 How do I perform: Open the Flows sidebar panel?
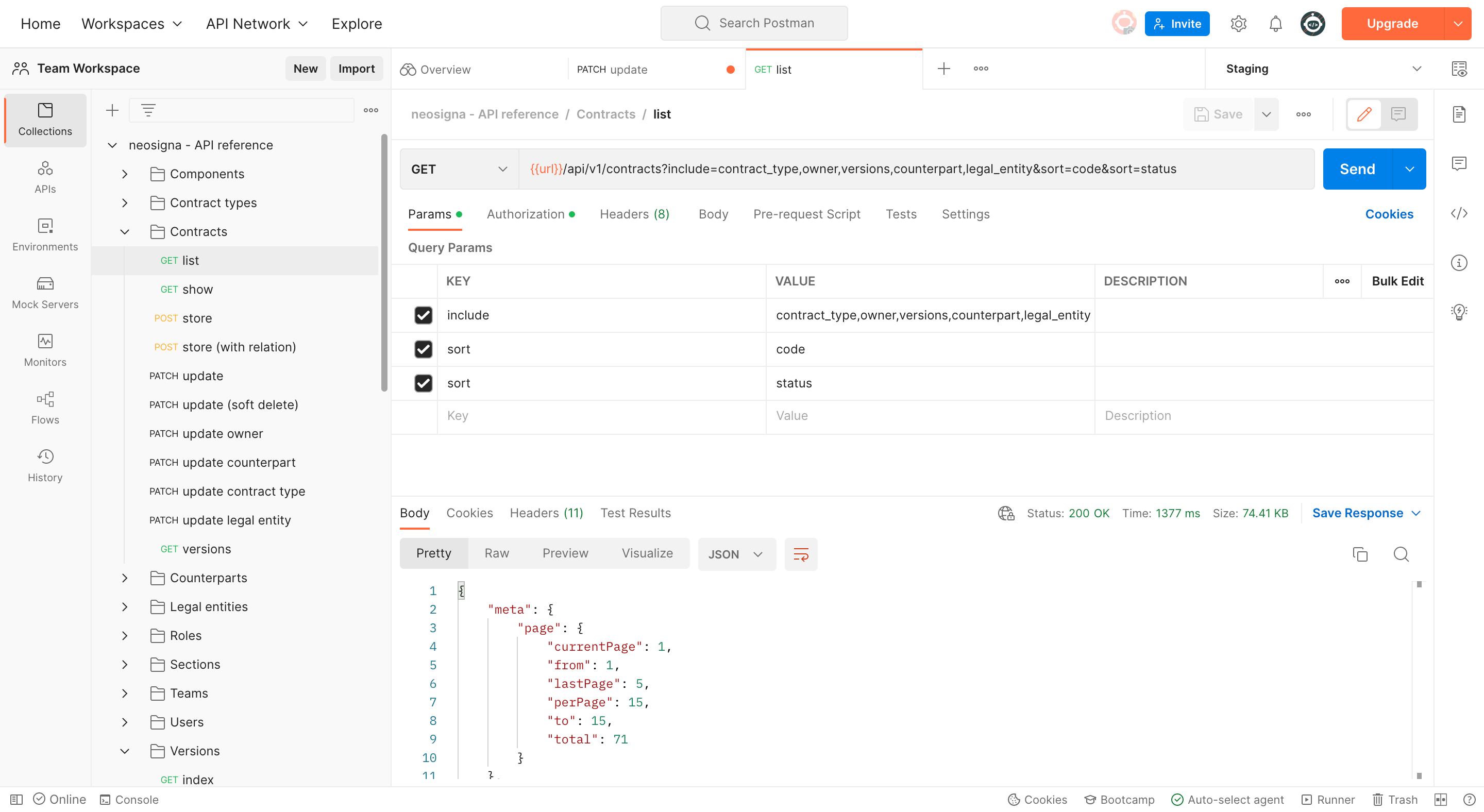point(45,408)
